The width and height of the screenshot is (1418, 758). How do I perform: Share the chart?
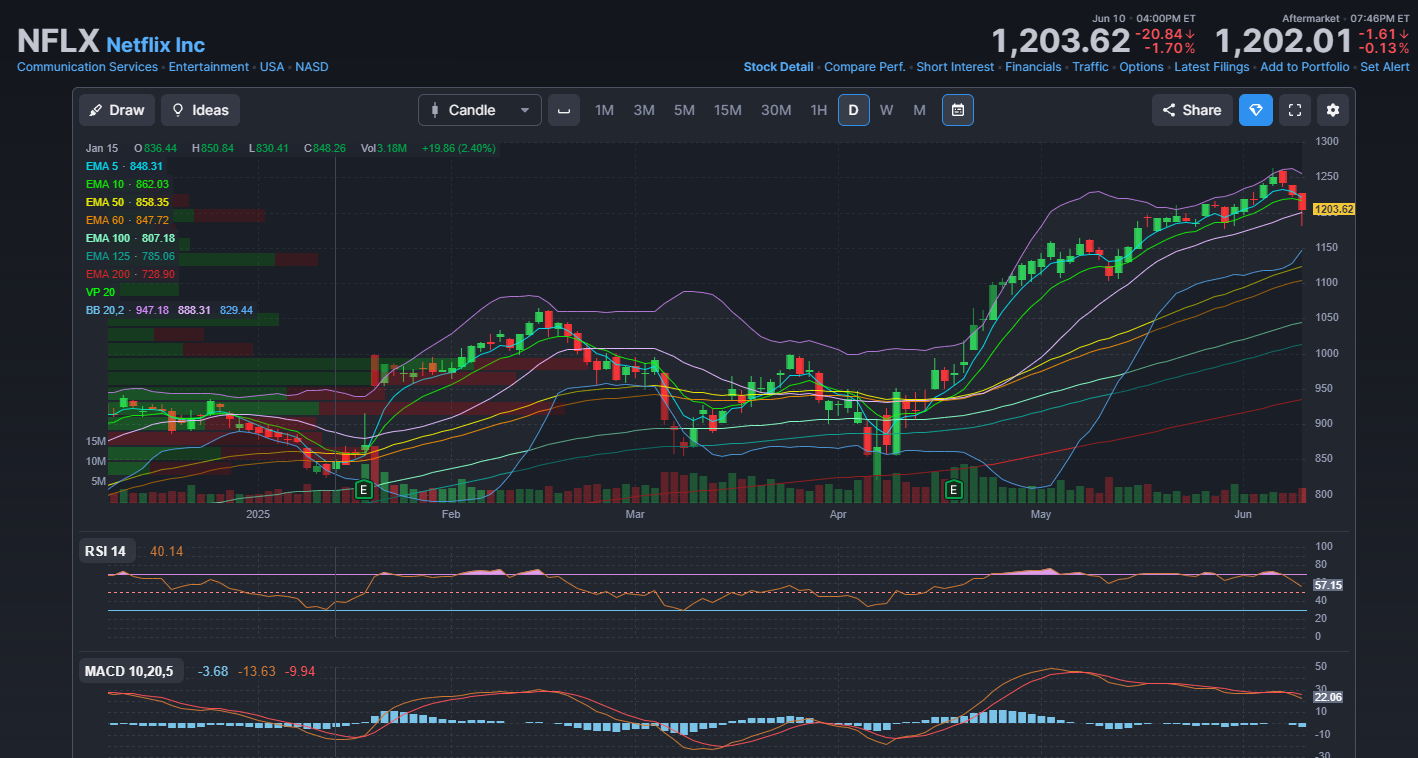(1192, 110)
